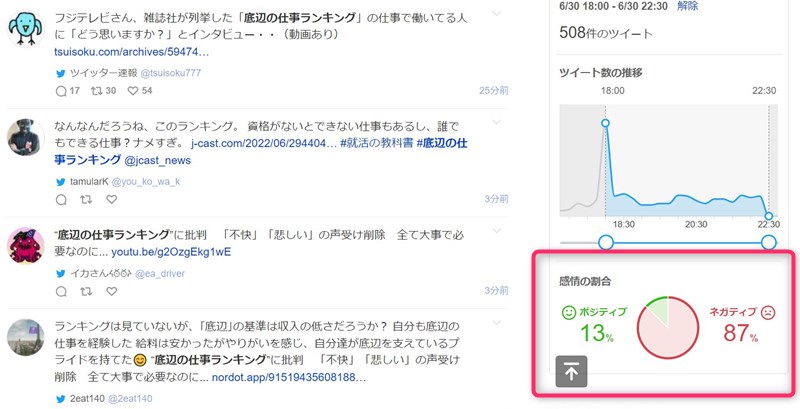Click the #就活の教科書 hashtag

[377, 143]
